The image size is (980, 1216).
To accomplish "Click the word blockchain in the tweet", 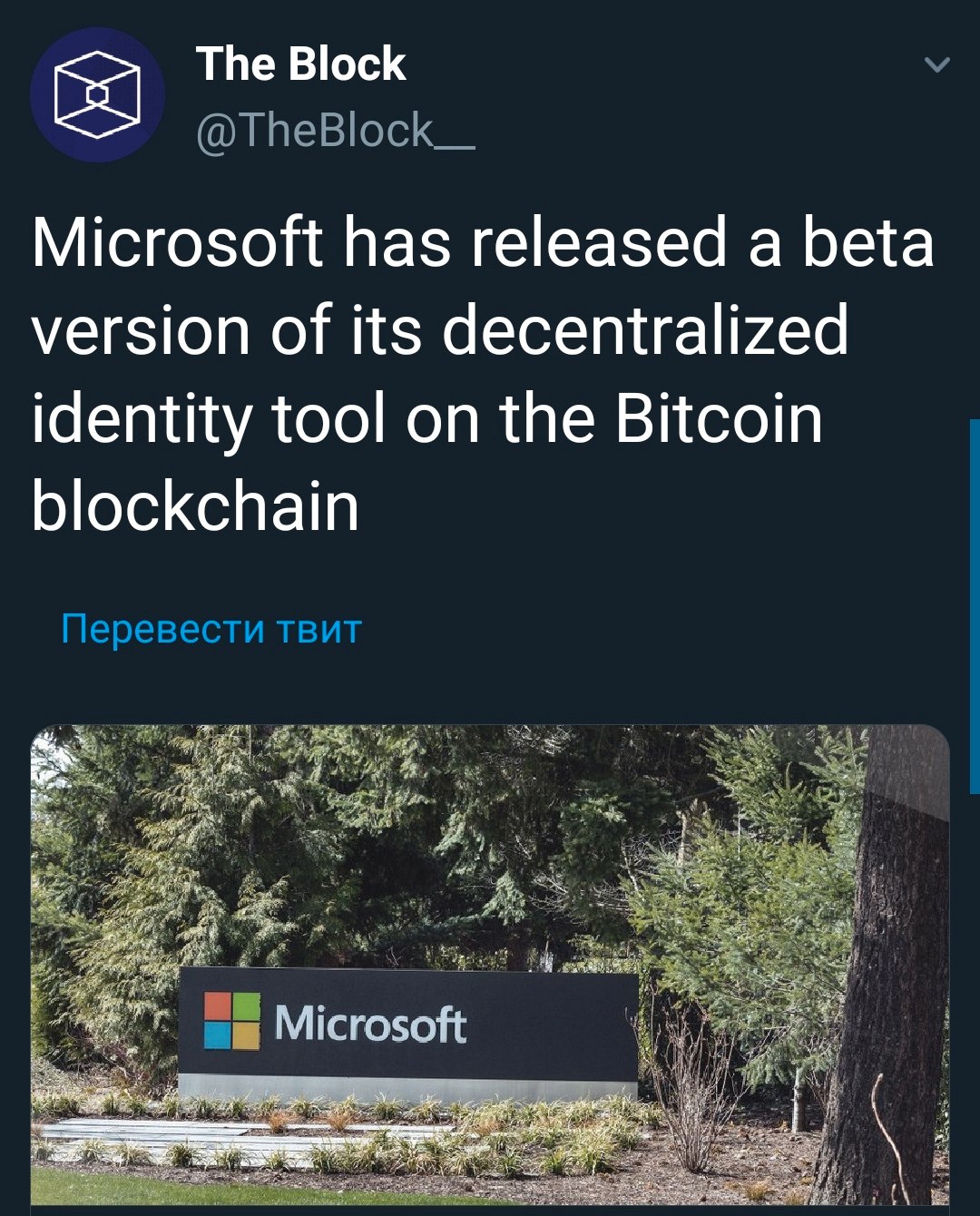I will click(x=196, y=506).
